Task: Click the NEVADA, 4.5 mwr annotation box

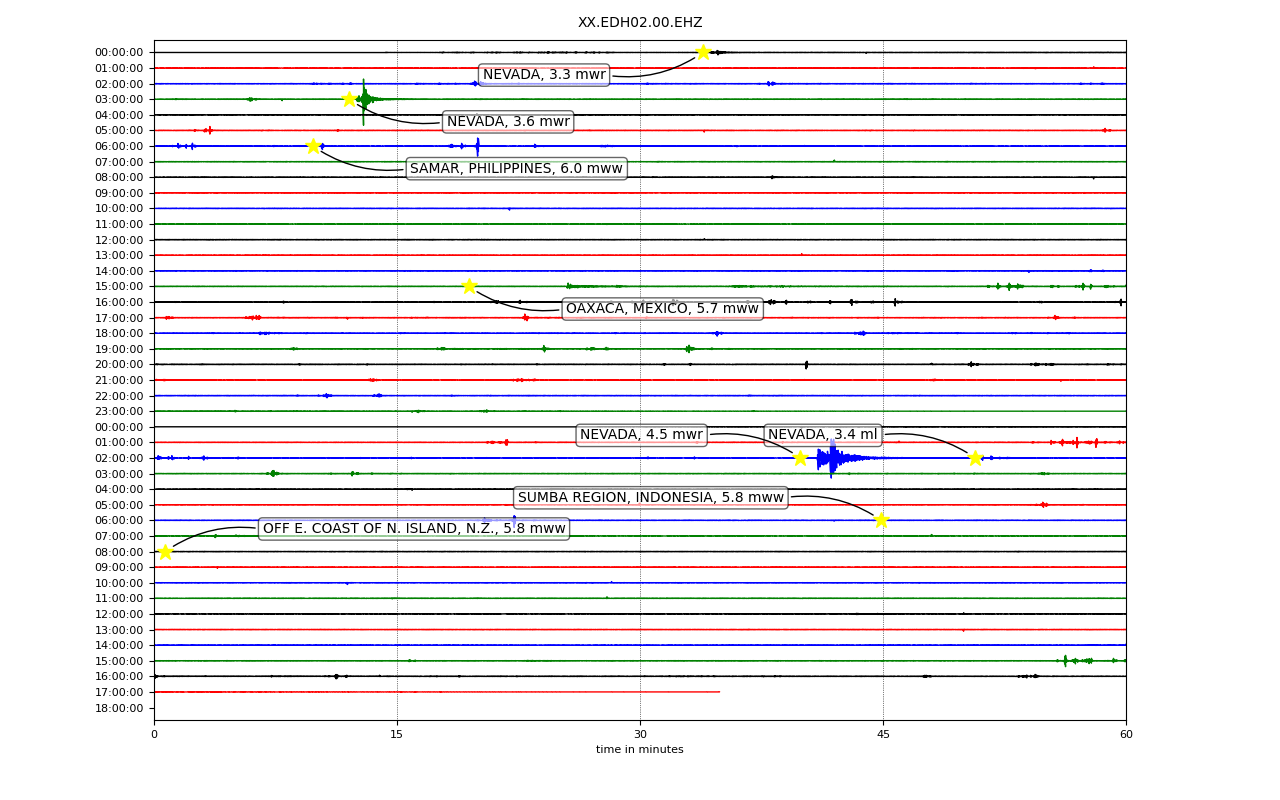Action: coord(641,434)
